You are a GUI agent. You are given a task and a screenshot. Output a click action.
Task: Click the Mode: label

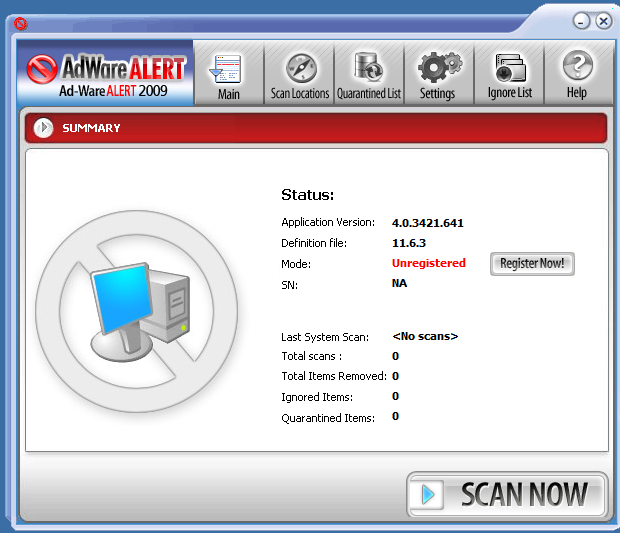(x=296, y=264)
